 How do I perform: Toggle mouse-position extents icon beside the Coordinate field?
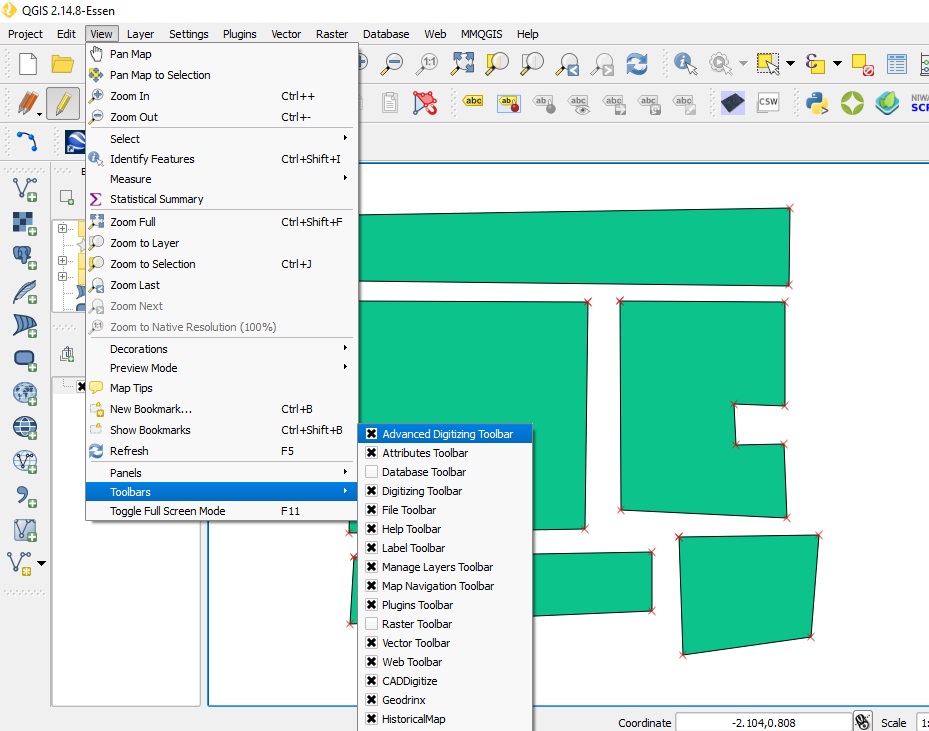[863, 722]
